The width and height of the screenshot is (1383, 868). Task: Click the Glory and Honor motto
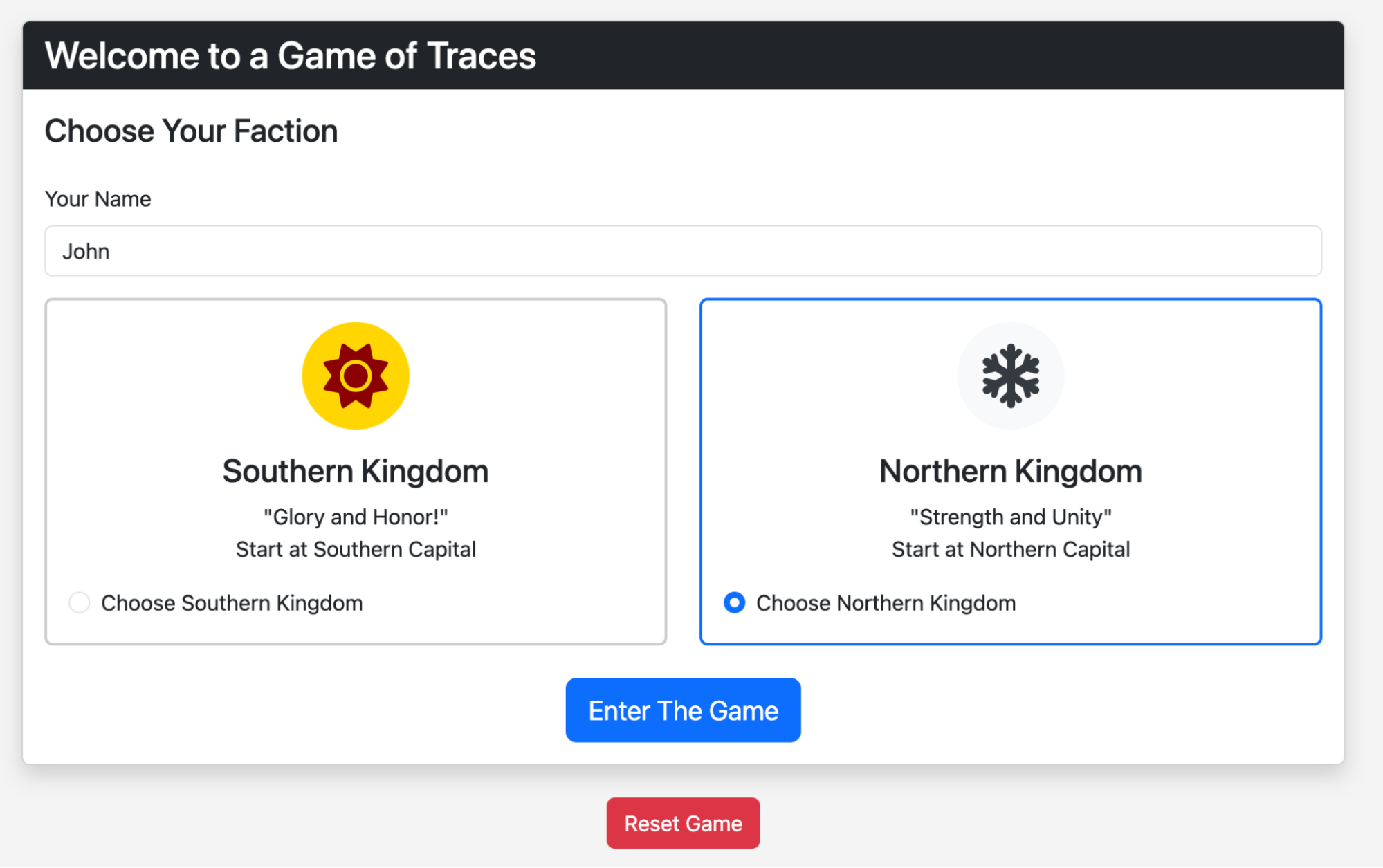(355, 516)
